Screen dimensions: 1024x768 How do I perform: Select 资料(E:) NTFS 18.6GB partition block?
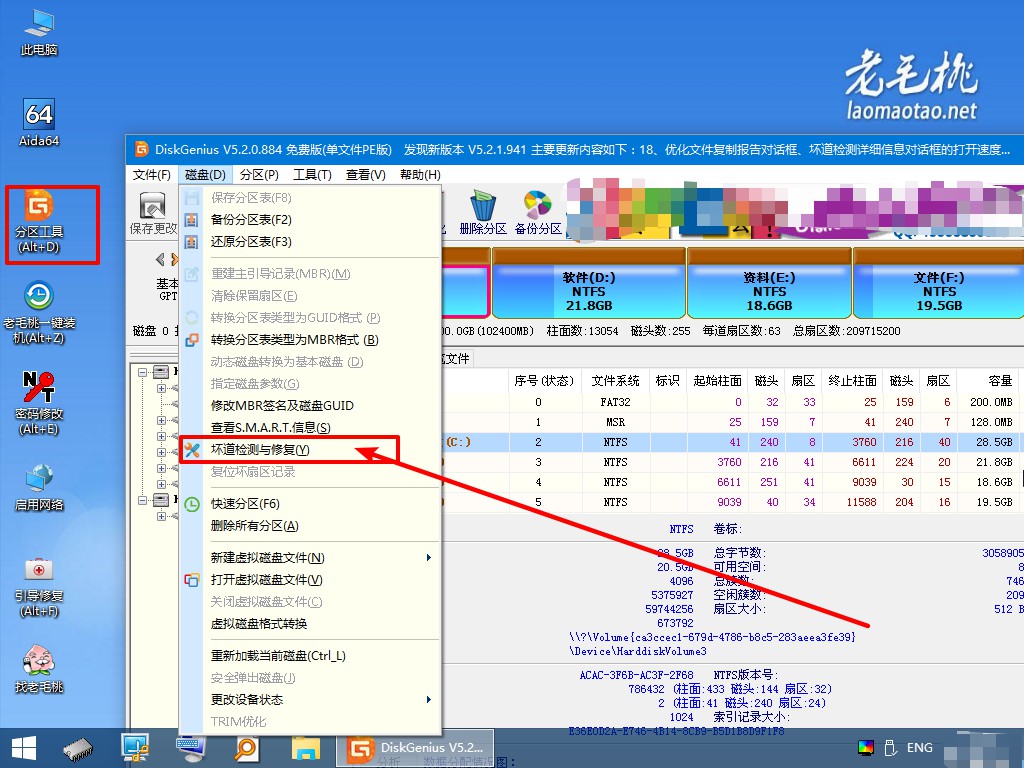769,285
